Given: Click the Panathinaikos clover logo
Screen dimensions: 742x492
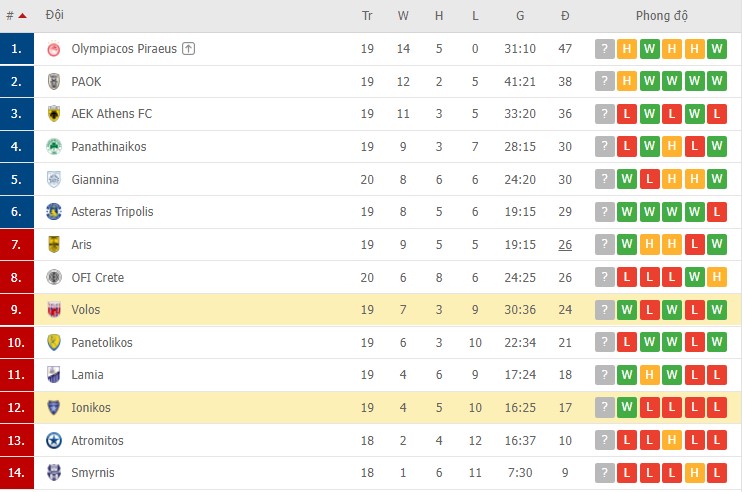Looking at the screenshot, I should (x=54, y=147).
